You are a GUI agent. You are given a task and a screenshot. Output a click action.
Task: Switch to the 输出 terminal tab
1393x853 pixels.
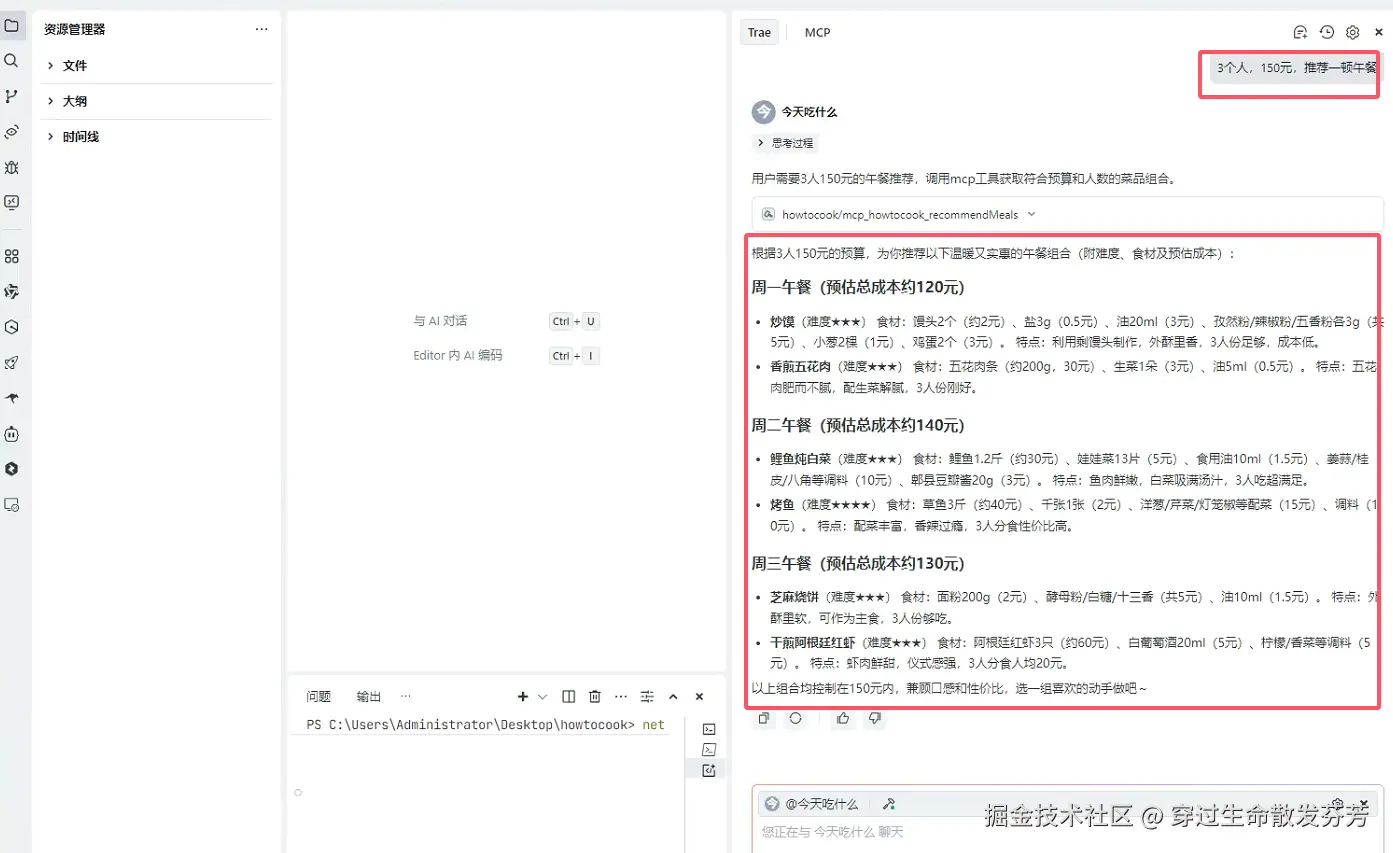(367, 696)
